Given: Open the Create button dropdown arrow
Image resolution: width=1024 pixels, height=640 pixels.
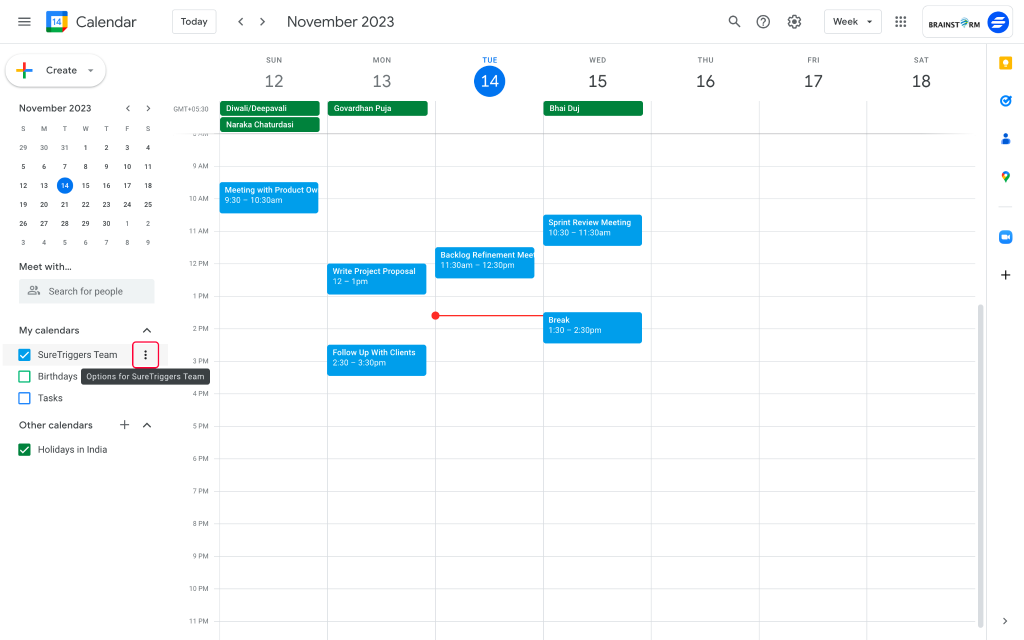Looking at the screenshot, I should coord(88,70).
